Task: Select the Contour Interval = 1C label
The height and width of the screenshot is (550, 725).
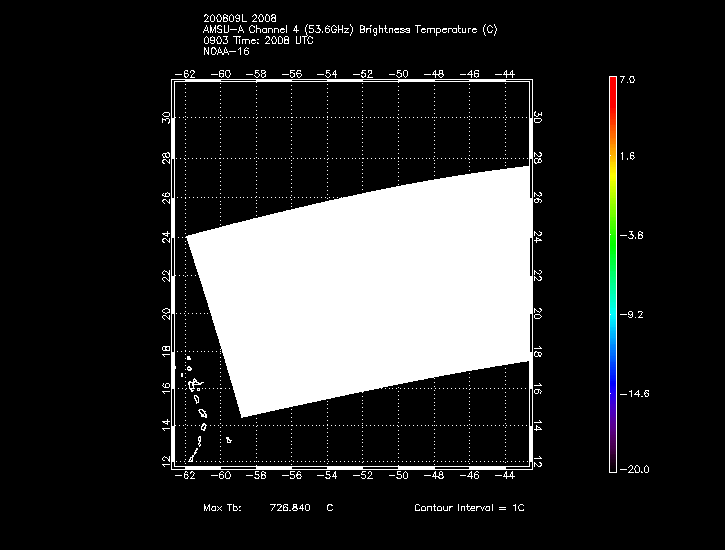Action: 469,508
